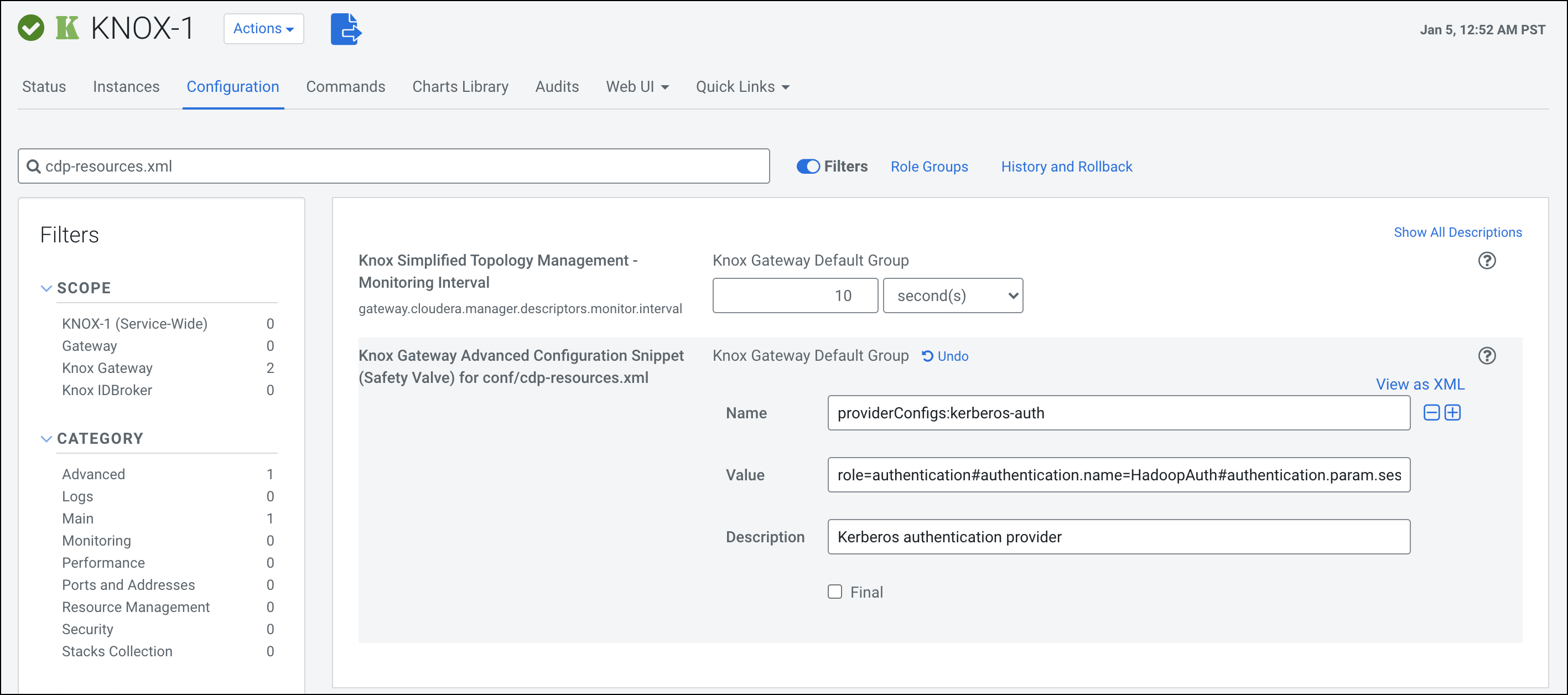The height and width of the screenshot is (695, 1568).
Task: Click the Jan 5, 12:52 AM PST timestamp
Action: click(1482, 30)
